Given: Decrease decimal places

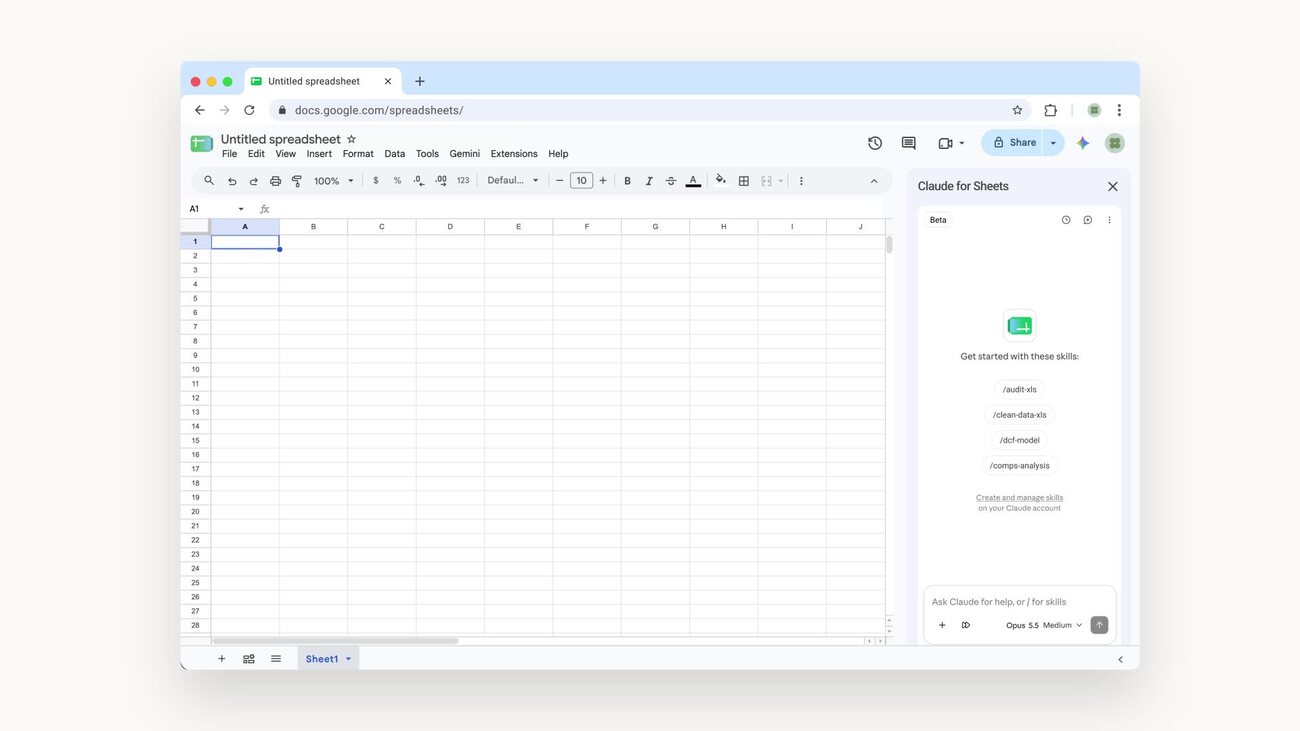Looking at the screenshot, I should 419,181.
